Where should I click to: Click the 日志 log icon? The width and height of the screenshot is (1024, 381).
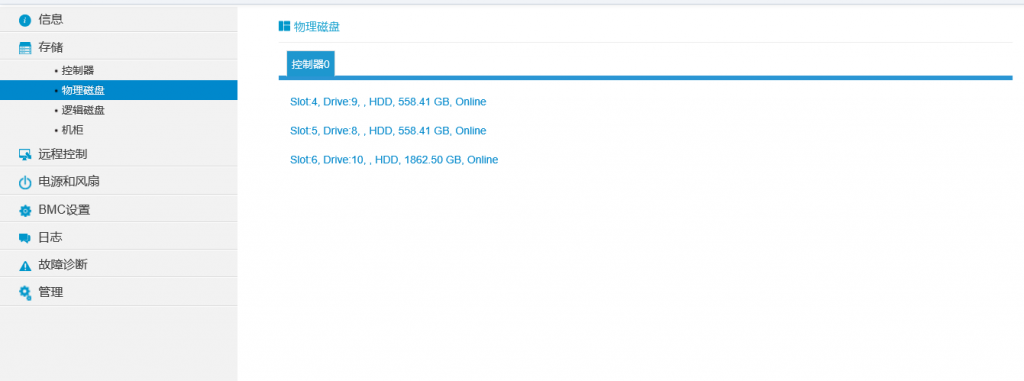pyautogui.click(x=25, y=238)
